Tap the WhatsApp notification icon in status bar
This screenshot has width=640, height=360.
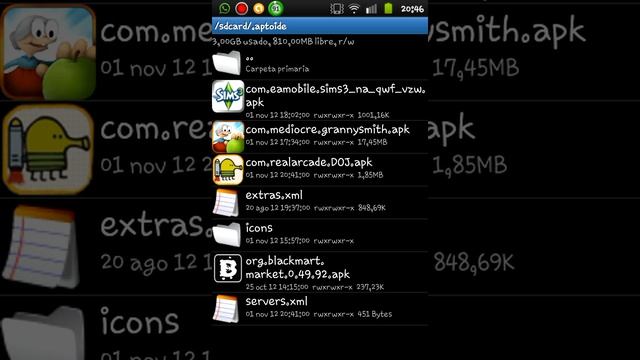[x=224, y=8]
